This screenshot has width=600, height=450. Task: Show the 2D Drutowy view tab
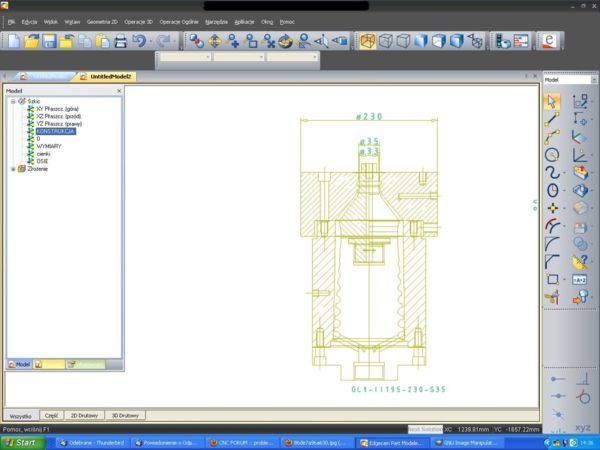tap(84, 415)
